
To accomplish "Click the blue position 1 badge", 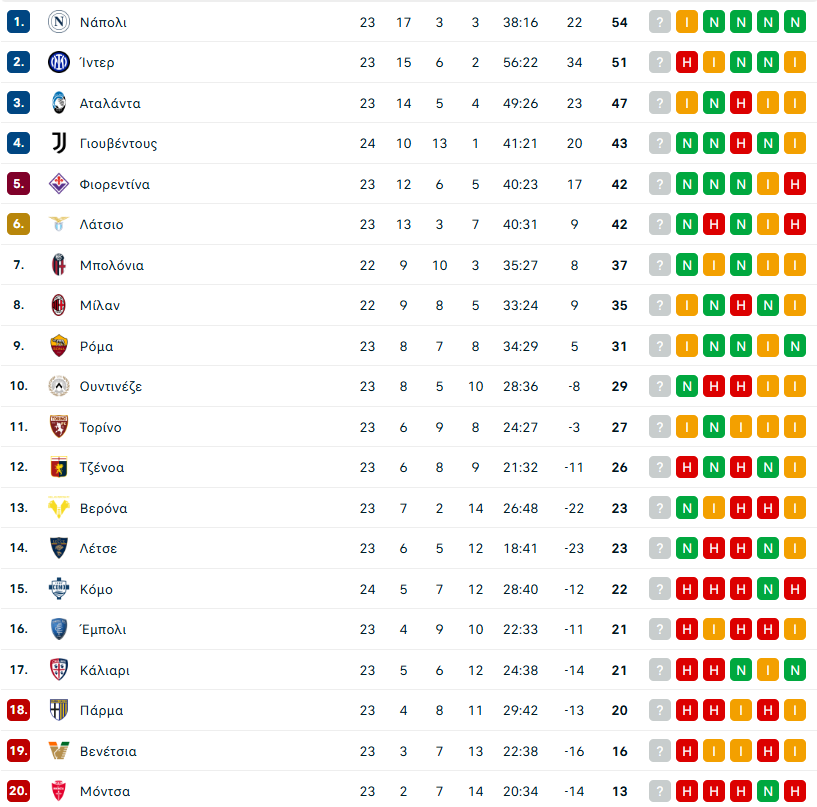I will pos(18,22).
